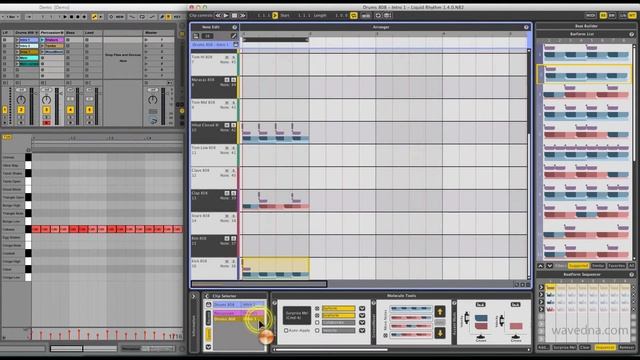Click the down arrow below BarForm List
Viewport: 640px width, 360px height.
pyautogui.click(x=549, y=266)
